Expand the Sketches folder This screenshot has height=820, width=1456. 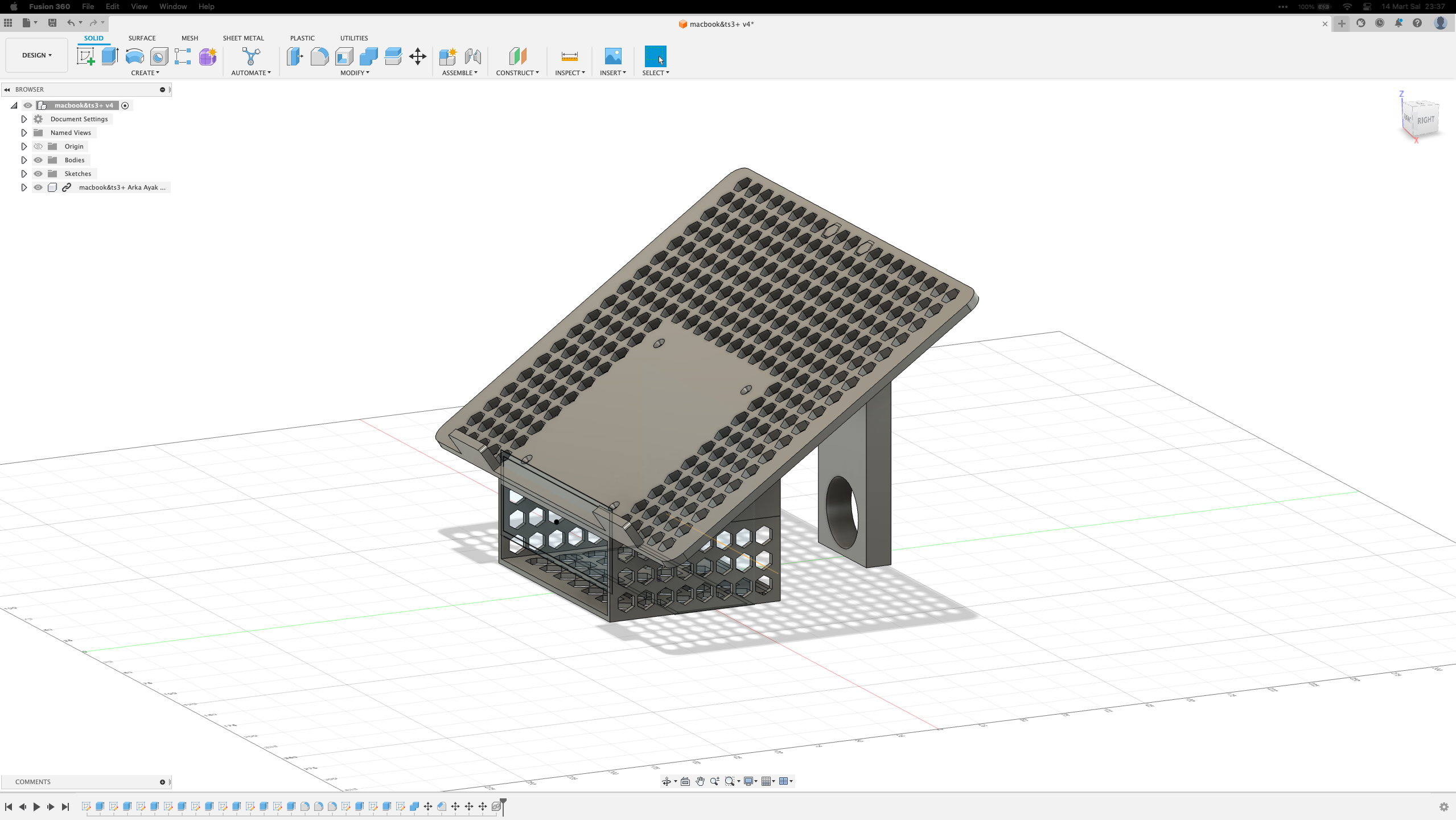(24, 174)
